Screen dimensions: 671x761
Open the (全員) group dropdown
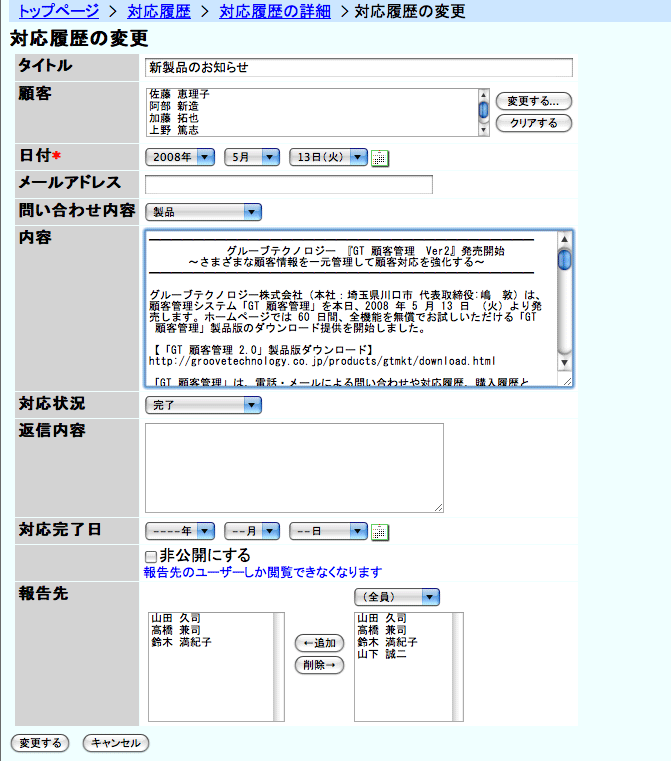pos(397,597)
